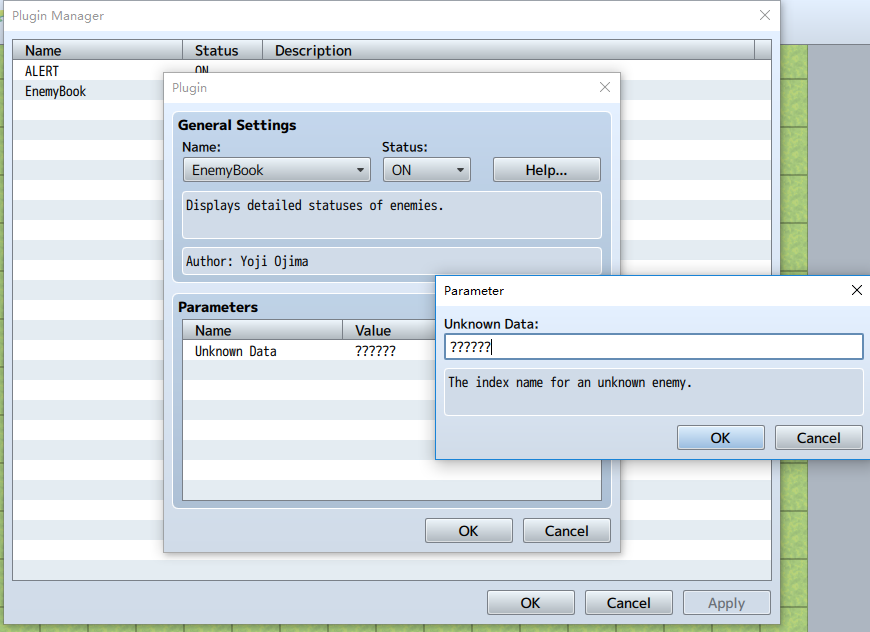The width and height of the screenshot is (870, 632).
Task: Click the 'Displays detailed statuses of enemies.' description
Action: (315, 205)
